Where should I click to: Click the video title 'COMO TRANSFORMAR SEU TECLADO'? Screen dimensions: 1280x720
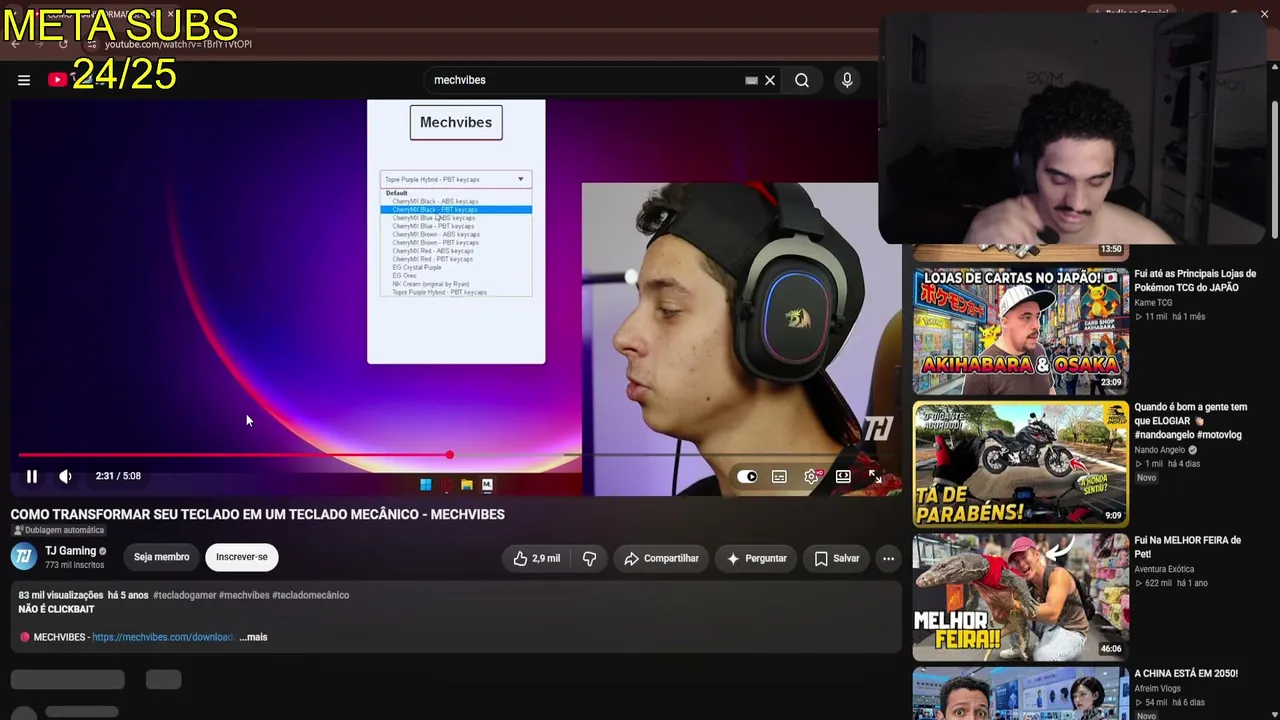258,515
